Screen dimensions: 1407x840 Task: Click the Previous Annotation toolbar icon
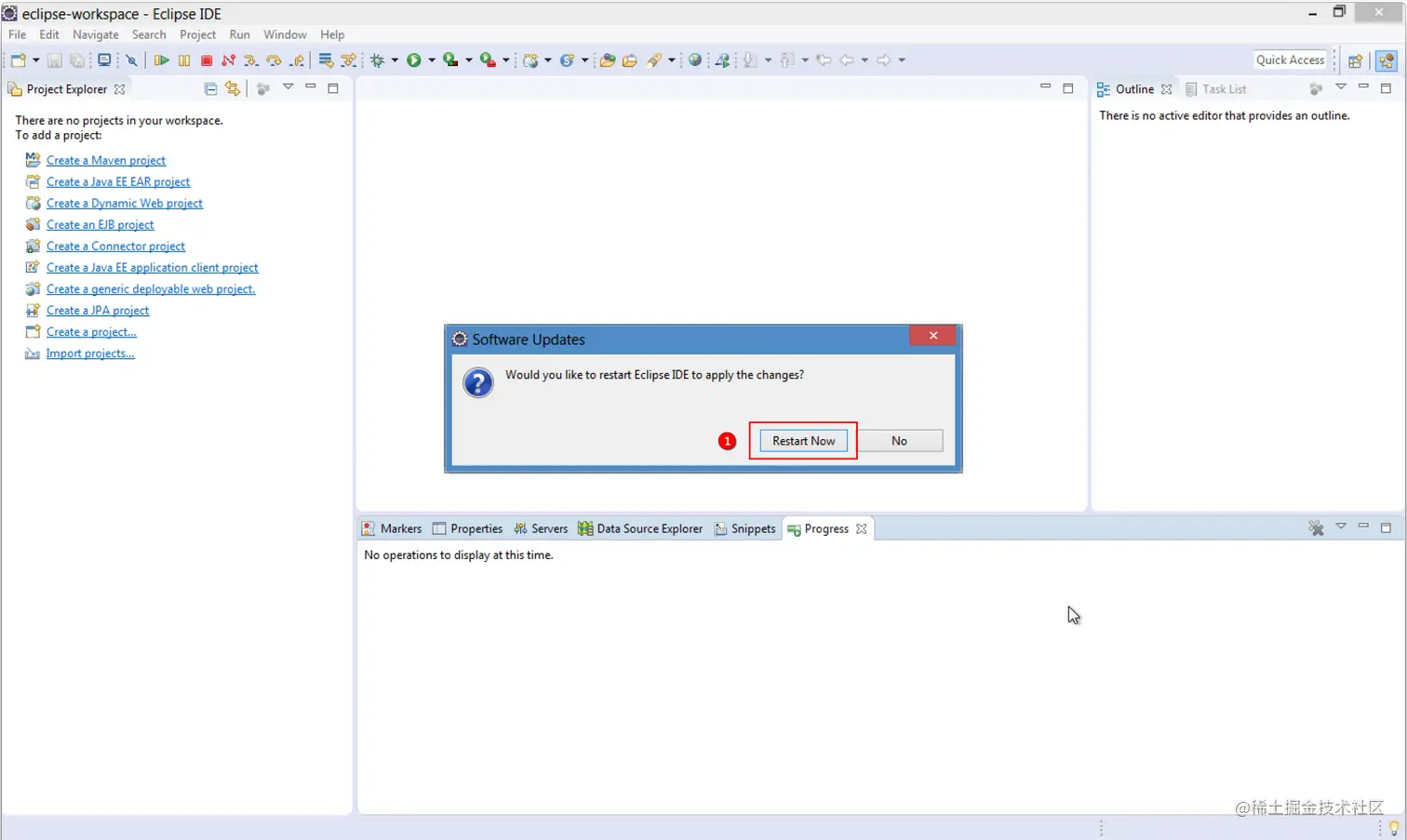coord(785,60)
